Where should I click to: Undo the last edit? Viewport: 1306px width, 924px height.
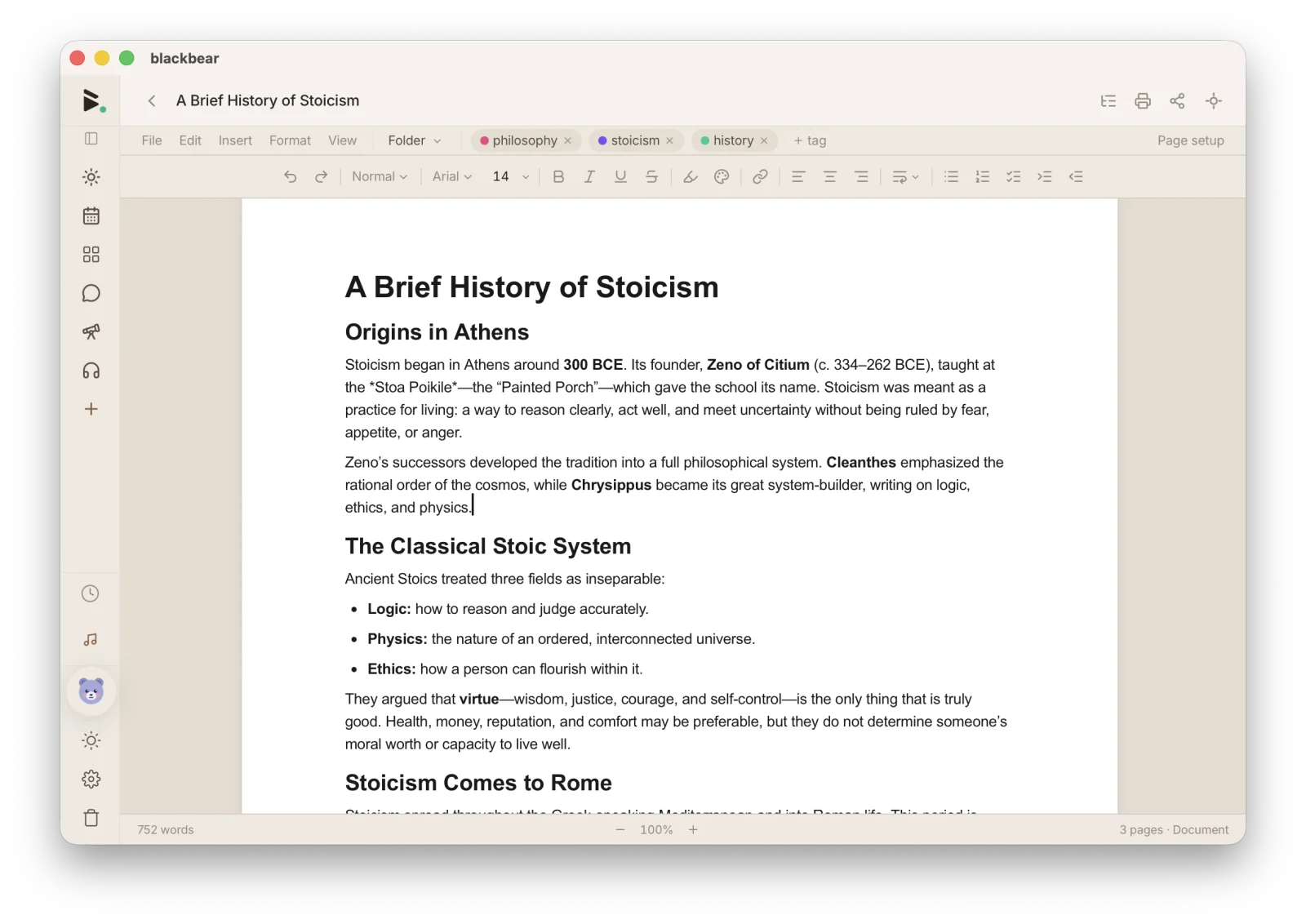[x=291, y=176]
